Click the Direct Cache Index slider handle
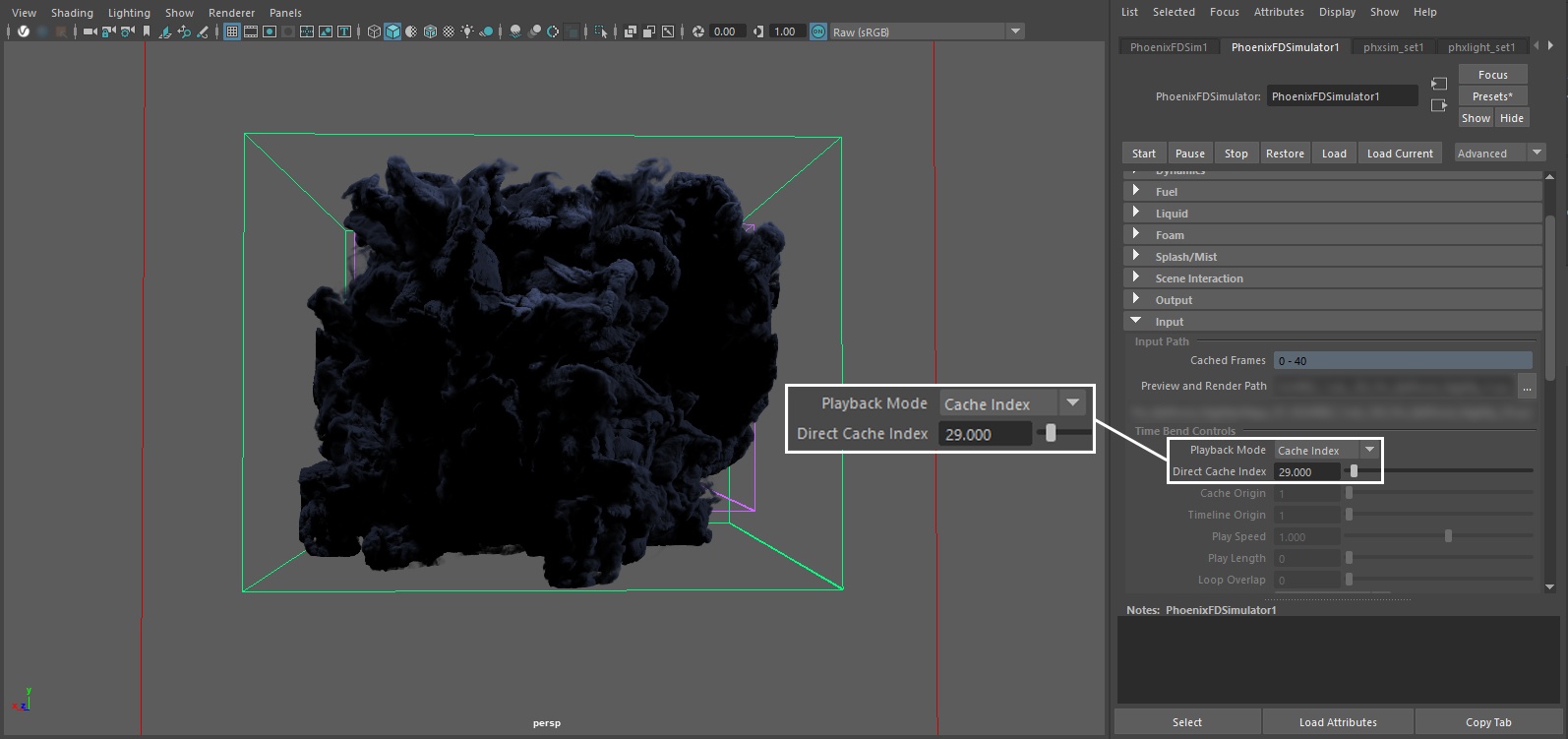The image size is (1568, 739). point(1354,471)
